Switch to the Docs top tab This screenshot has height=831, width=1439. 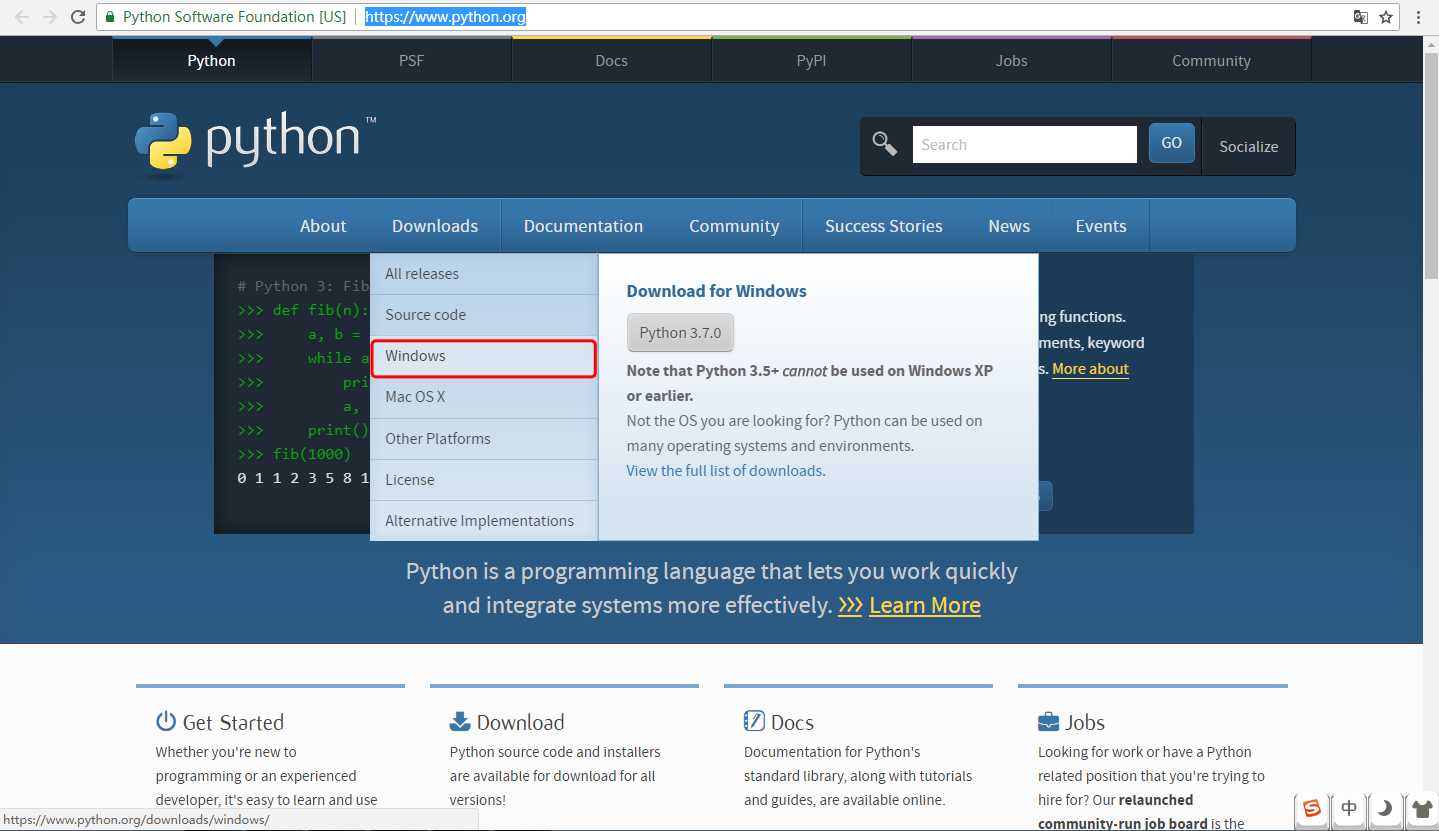click(612, 60)
